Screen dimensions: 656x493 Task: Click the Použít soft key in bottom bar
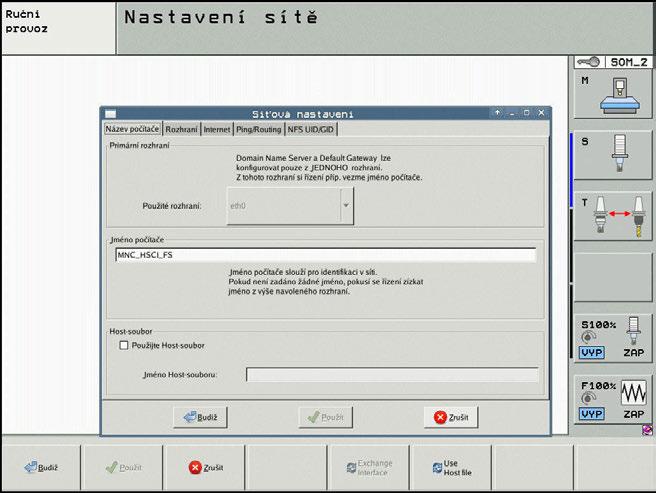(x=123, y=467)
